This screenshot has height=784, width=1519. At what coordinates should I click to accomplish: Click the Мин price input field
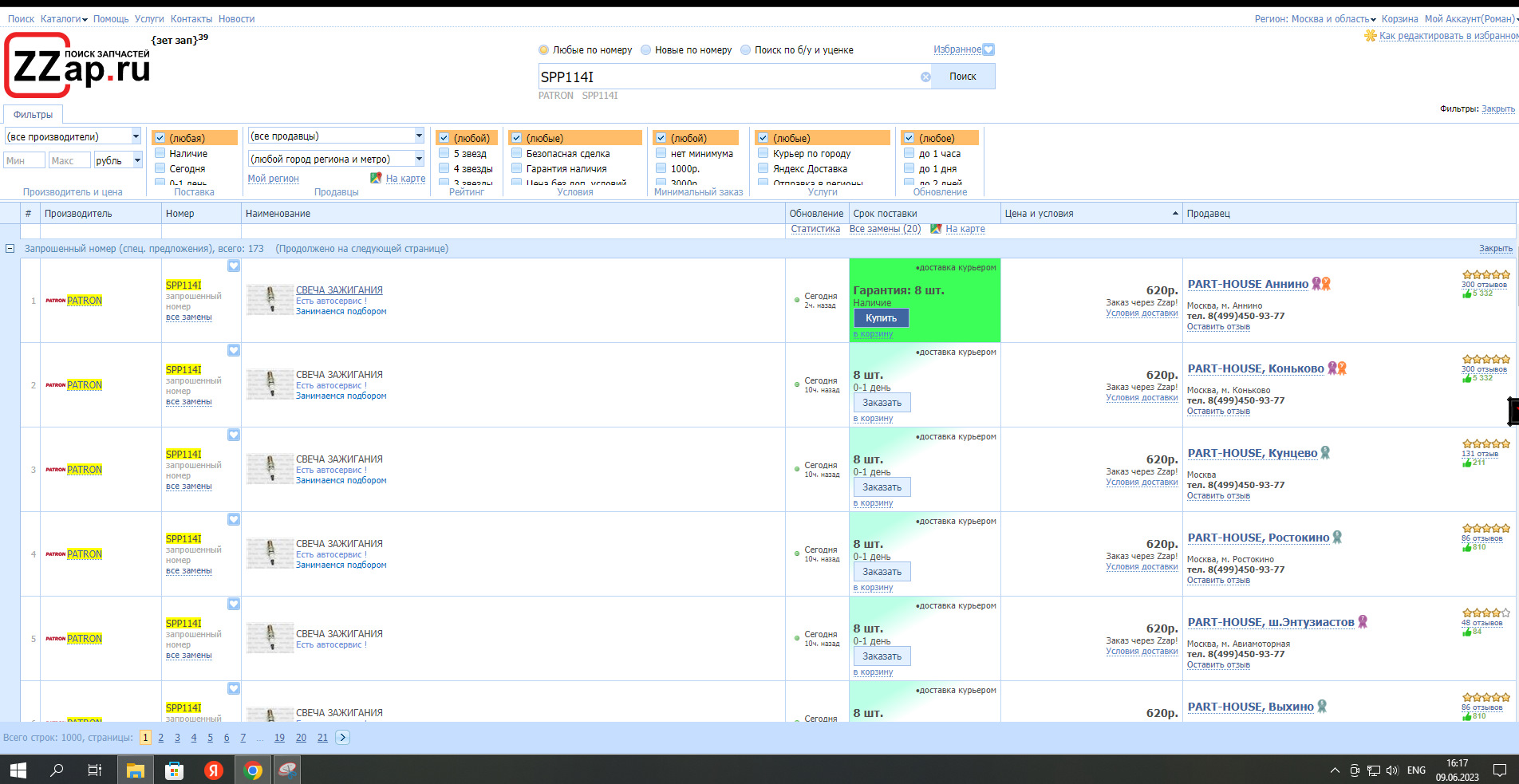coord(24,160)
